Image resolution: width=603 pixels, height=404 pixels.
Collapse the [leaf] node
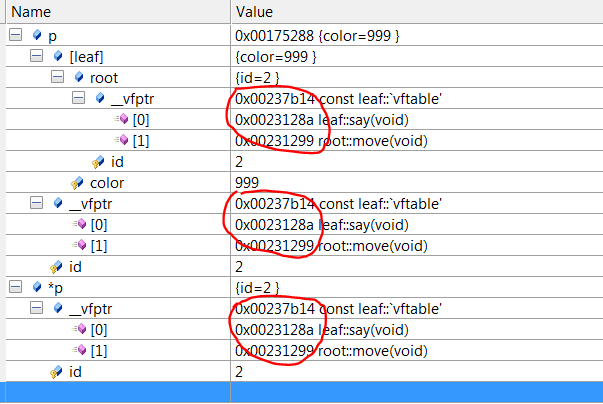click(x=37, y=56)
